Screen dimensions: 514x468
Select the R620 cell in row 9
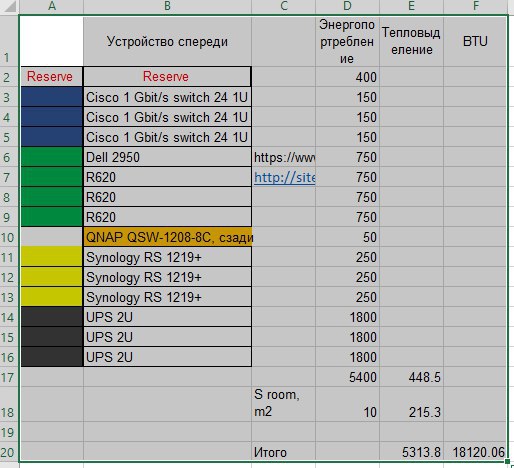coord(167,217)
